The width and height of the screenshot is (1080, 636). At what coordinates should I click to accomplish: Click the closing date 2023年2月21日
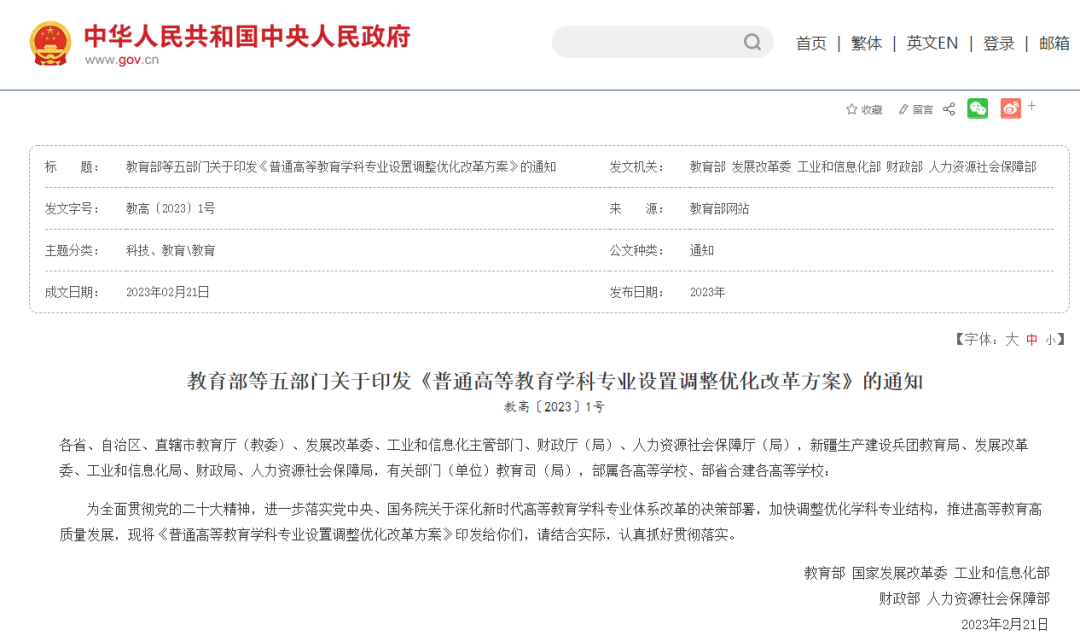(1005, 624)
